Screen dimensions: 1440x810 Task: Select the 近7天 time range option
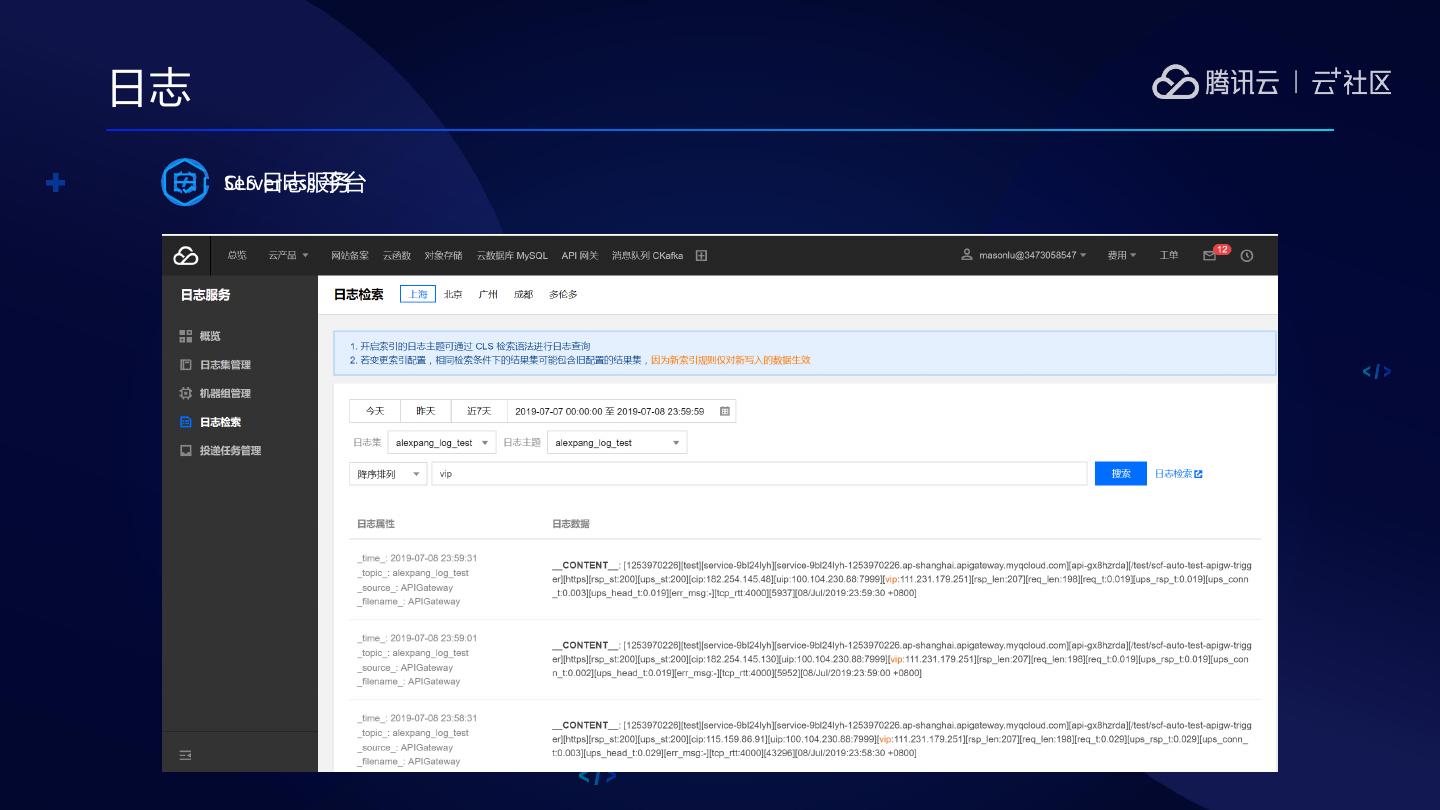[x=479, y=411]
